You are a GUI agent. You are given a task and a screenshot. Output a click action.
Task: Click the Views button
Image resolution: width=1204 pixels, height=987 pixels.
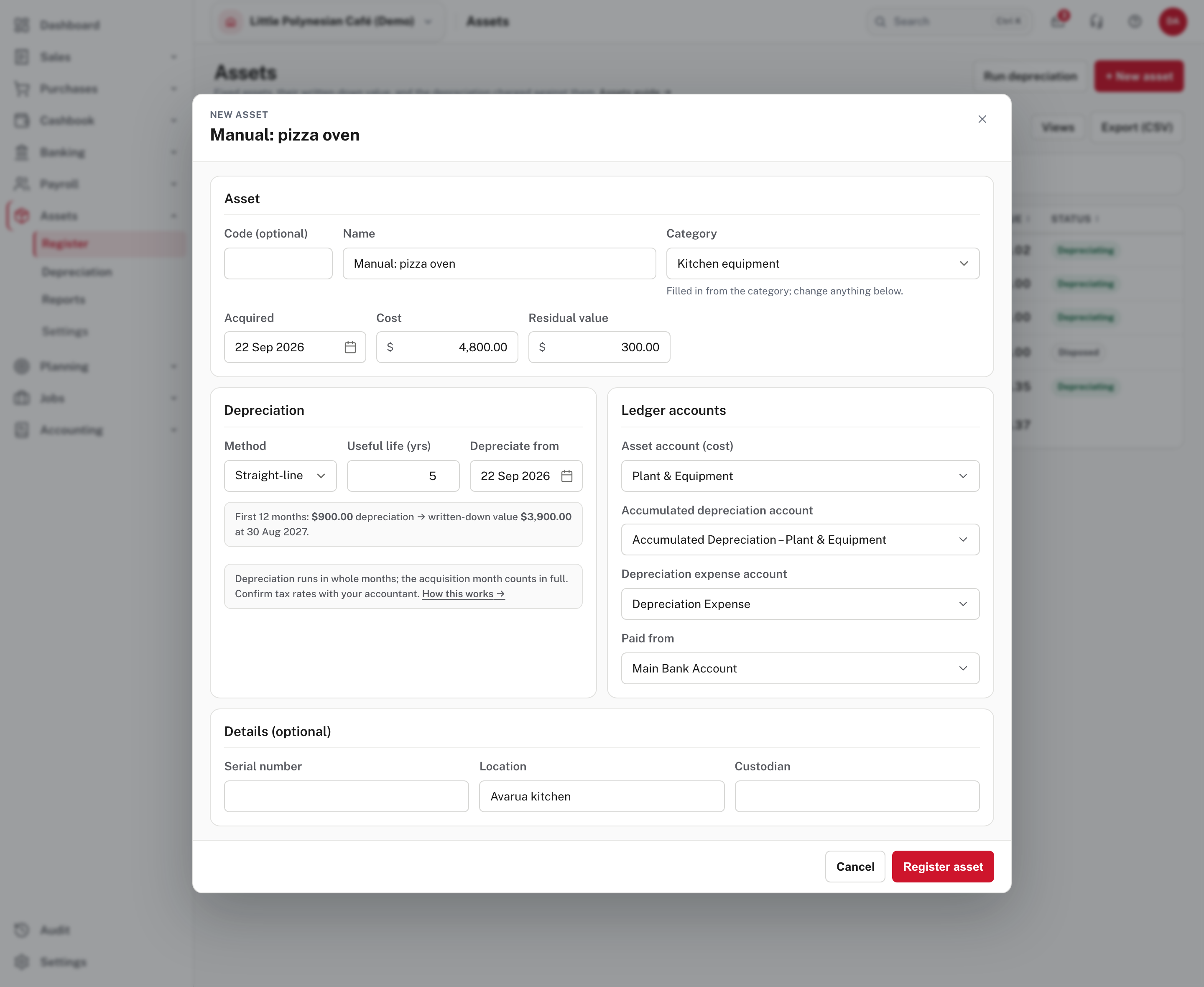[x=1058, y=128]
